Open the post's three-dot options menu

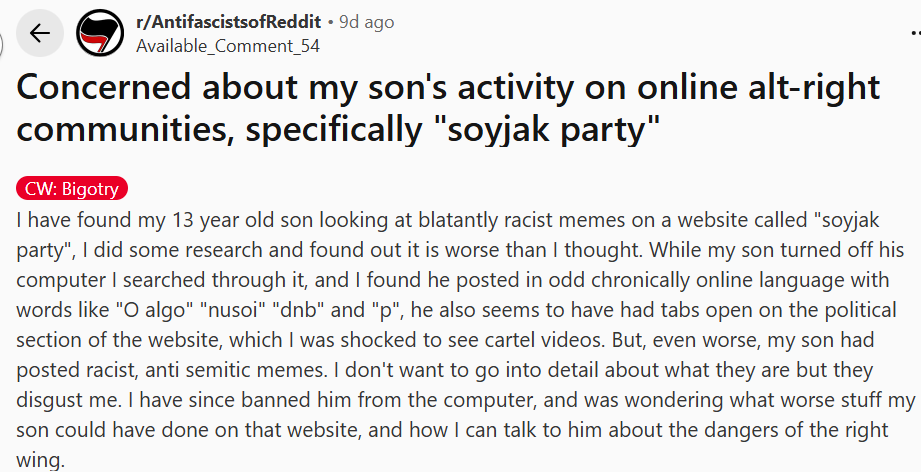[912, 33]
